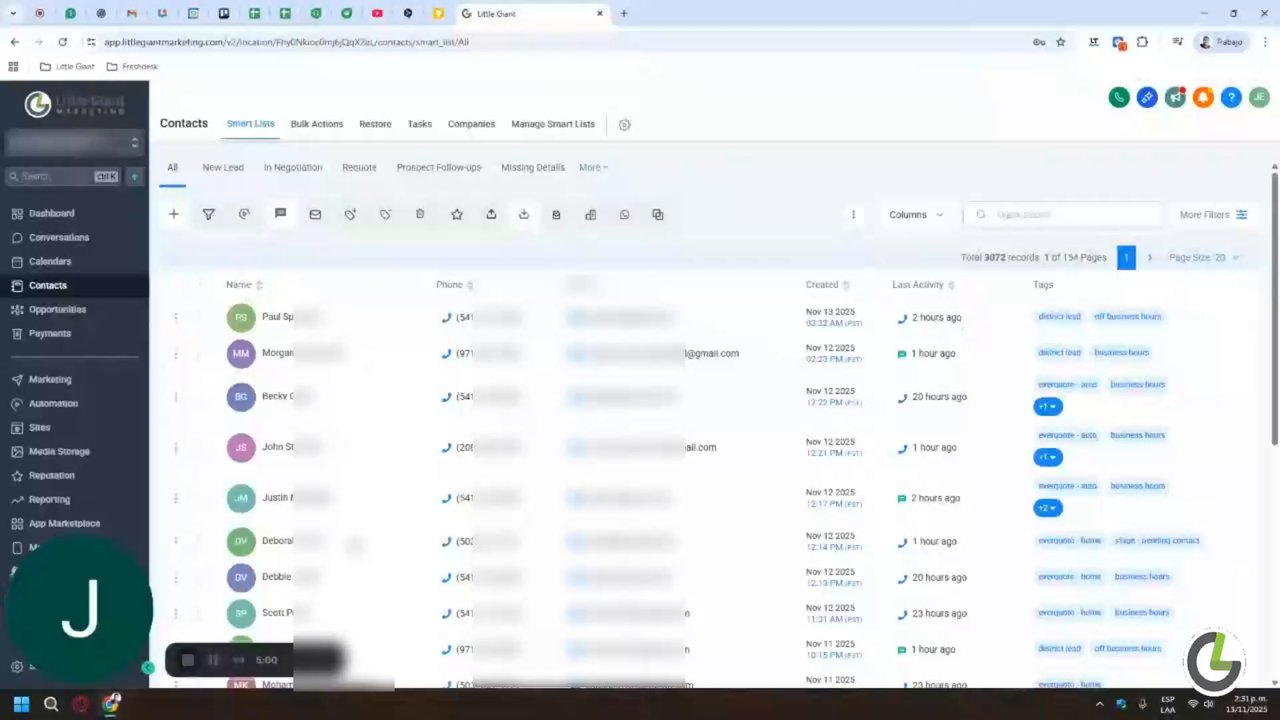Click the blue help question mark icon

pyautogui.click(x=1231, y=97)
